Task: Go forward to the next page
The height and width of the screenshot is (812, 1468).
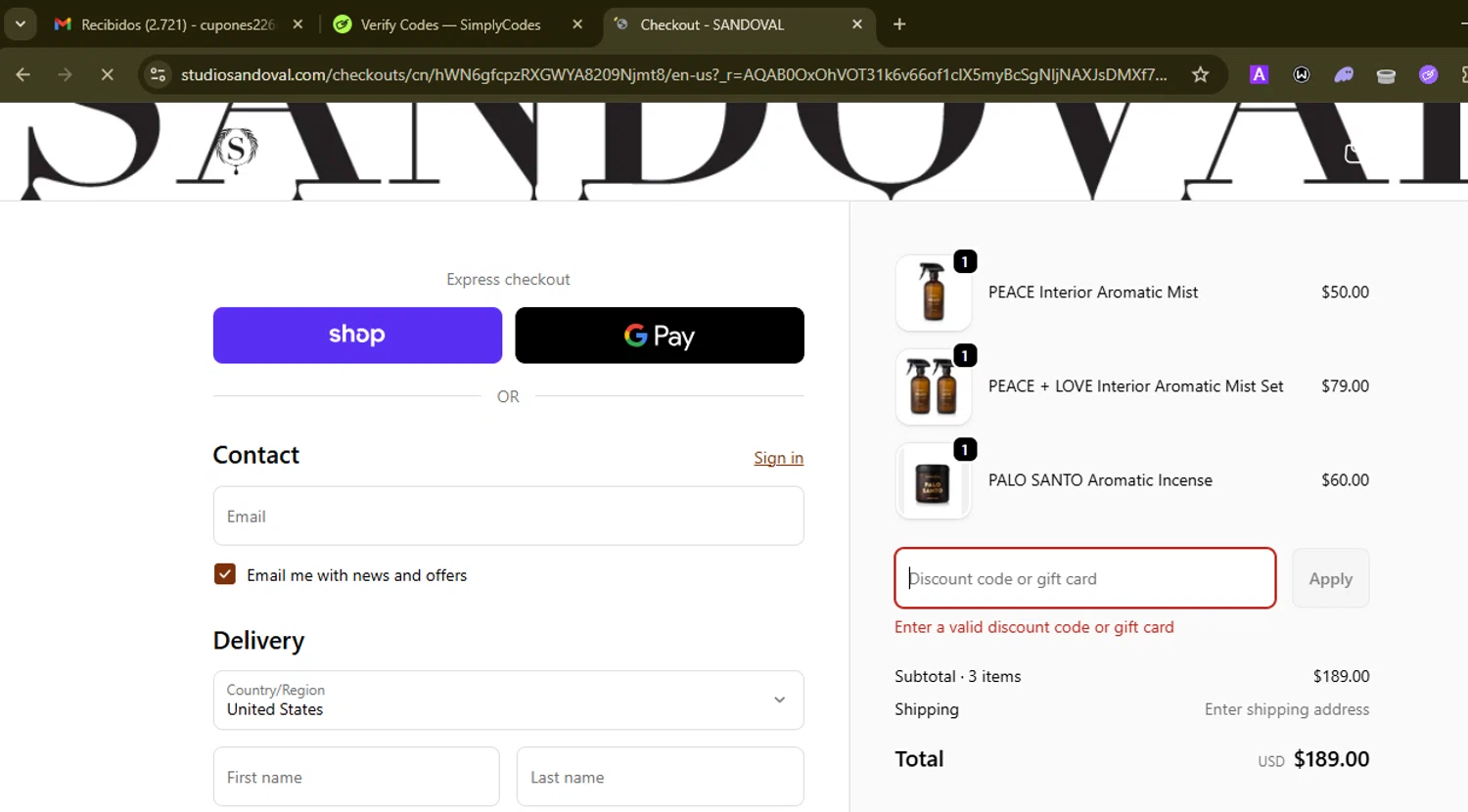Action: point(65,74)
